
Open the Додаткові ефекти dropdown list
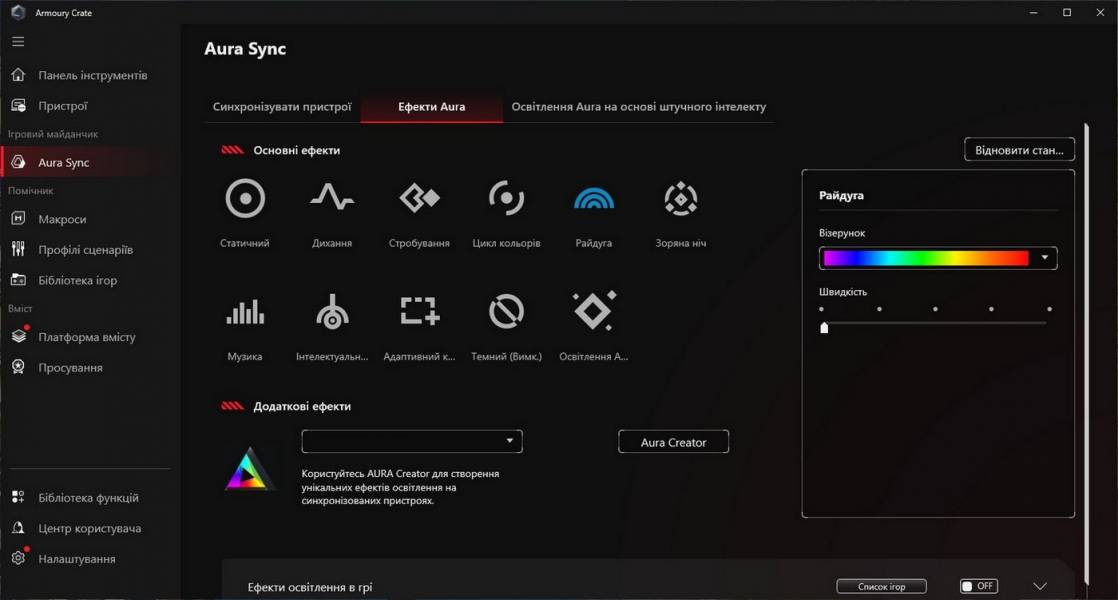412,441
